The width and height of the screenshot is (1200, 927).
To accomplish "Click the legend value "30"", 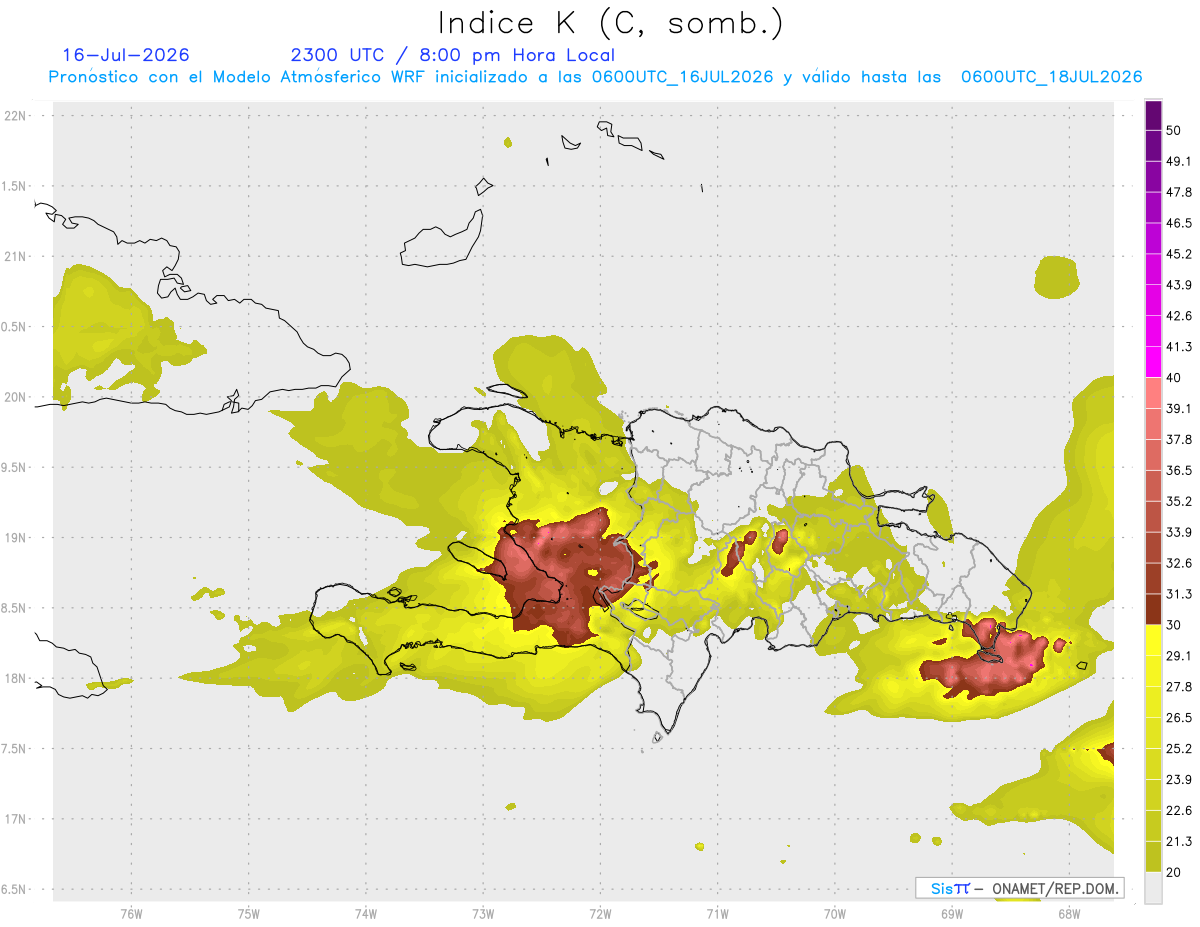I will click(1174, 625).
